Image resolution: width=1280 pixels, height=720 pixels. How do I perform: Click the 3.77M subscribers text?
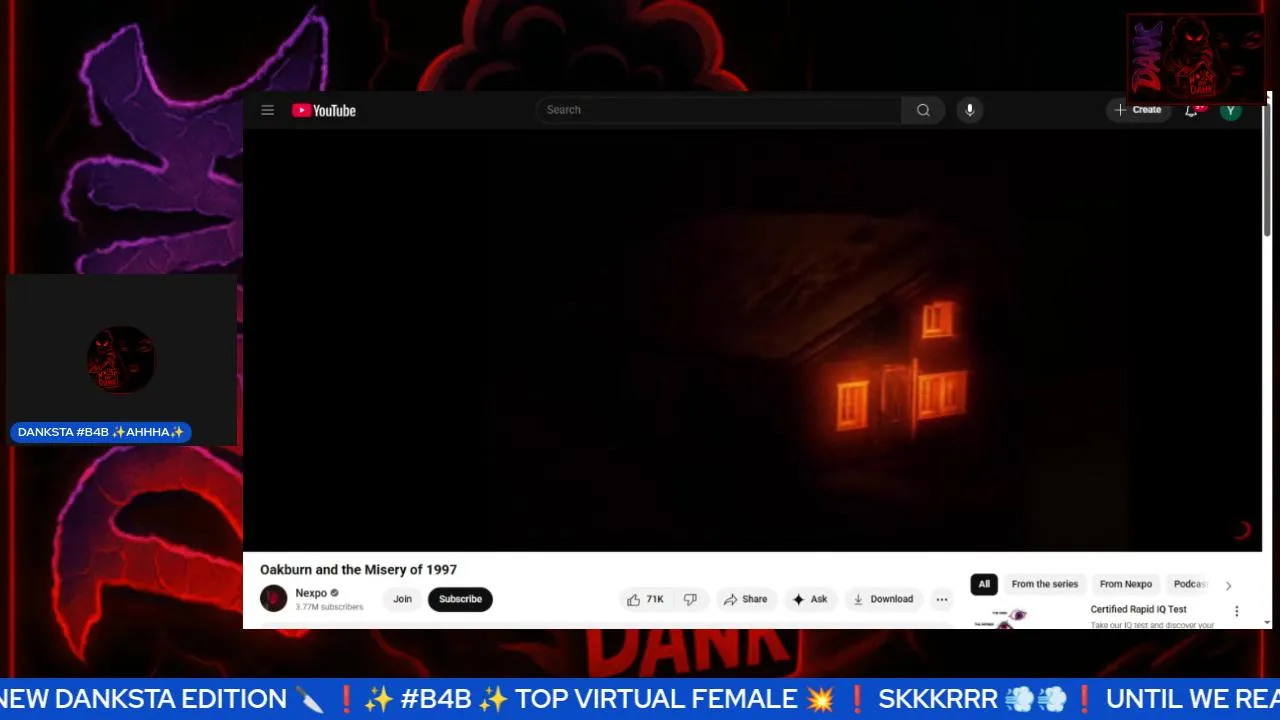(x=329, y=607)
